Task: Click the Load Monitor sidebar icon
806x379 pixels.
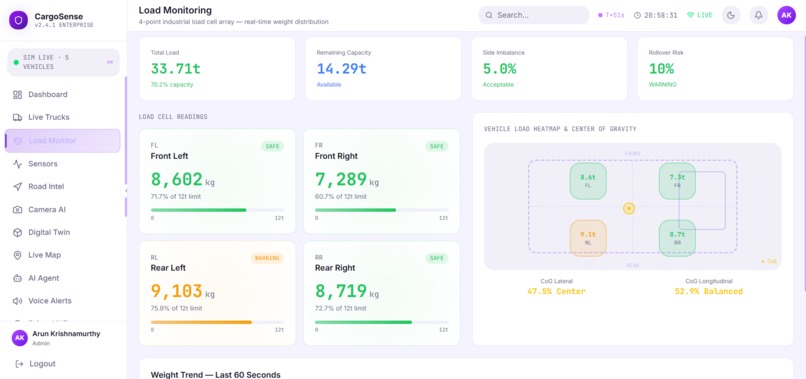Action: [17, 141]
